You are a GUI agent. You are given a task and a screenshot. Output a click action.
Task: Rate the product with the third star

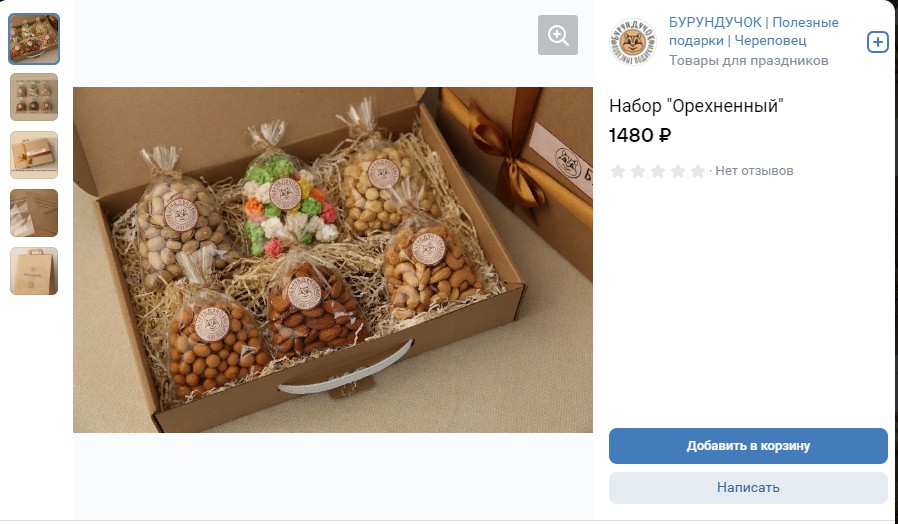click(x=657, y=171)
